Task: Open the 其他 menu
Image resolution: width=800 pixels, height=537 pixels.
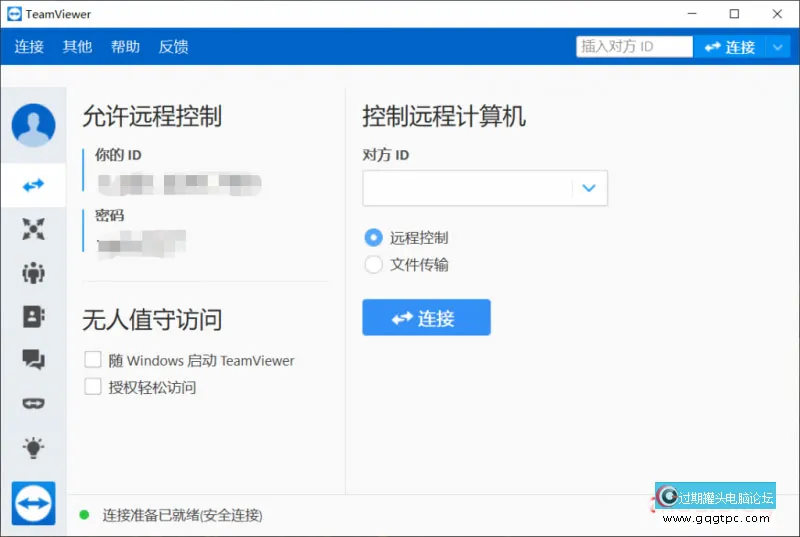Action: pos(77,46)
